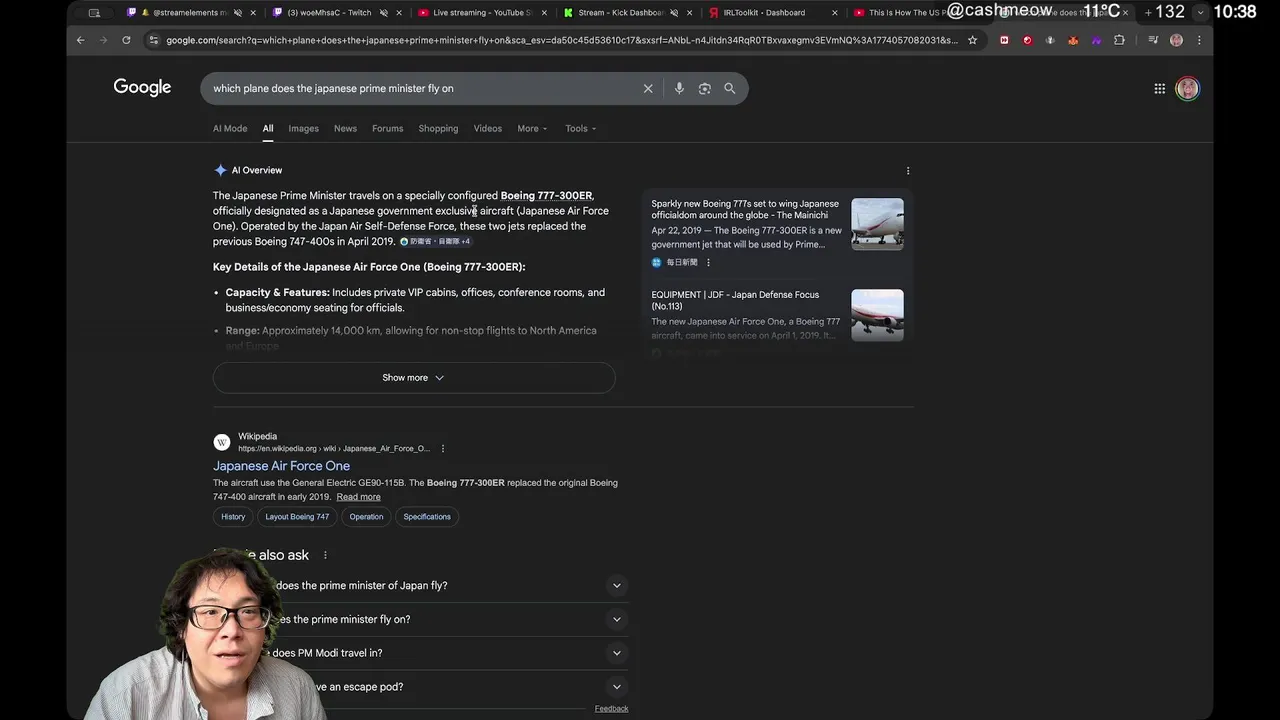This screenshot has width=1280, height=720.
Task: Expand the escape pod question
Action: click(x=616, y=687)
